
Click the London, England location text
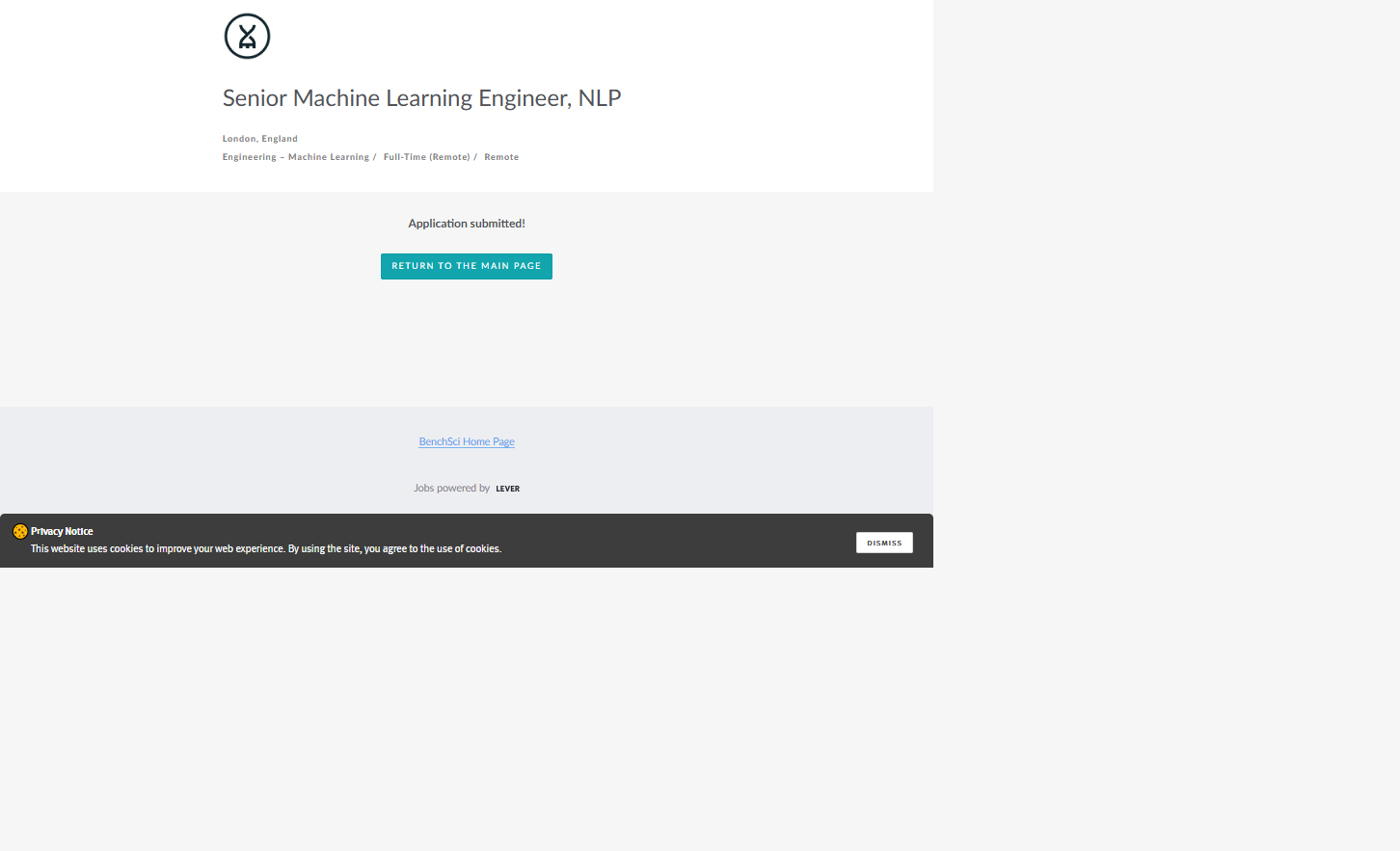point(259,139)
